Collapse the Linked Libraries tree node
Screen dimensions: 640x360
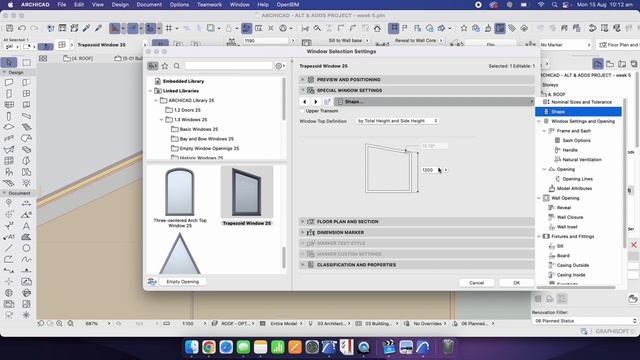point(150,91)
